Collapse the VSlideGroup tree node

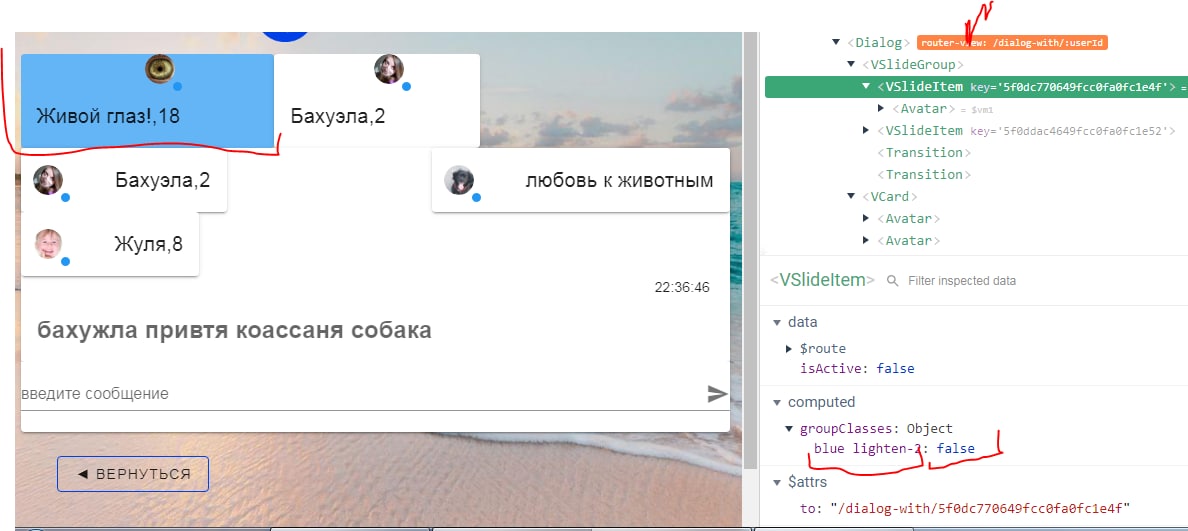tap(851, 64)
